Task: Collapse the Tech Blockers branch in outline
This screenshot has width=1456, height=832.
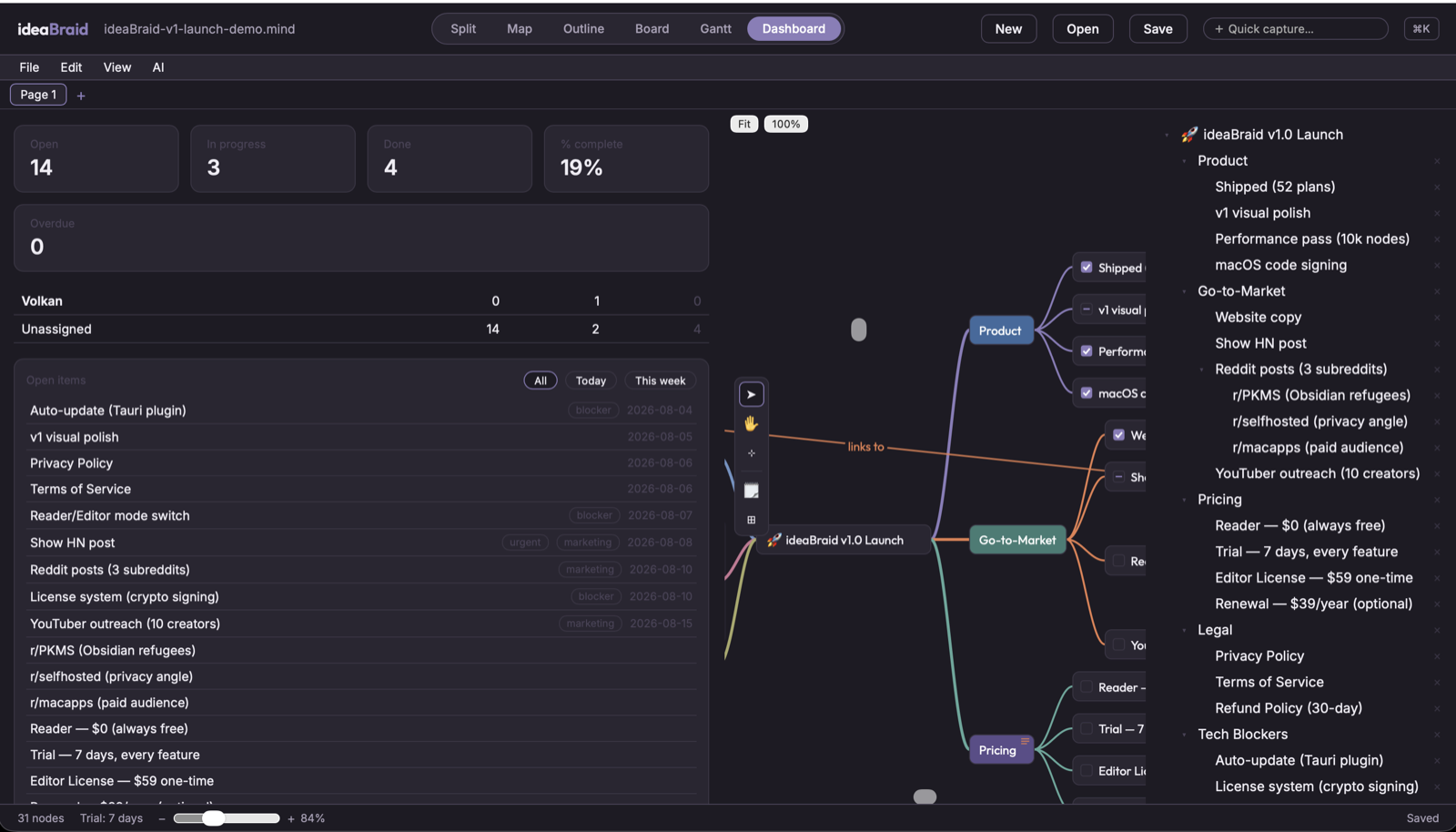Action: click(1184, 735)
